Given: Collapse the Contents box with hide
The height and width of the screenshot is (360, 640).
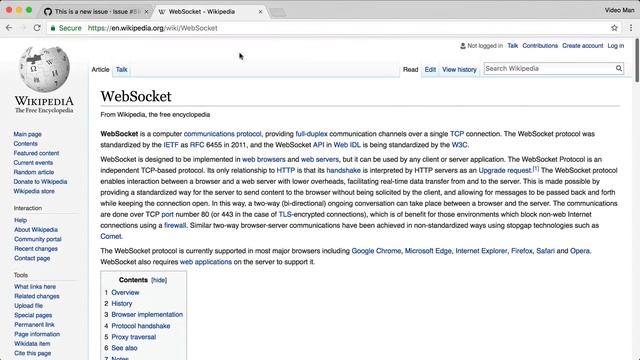Looking at the screenshot, I should [159, 280].
